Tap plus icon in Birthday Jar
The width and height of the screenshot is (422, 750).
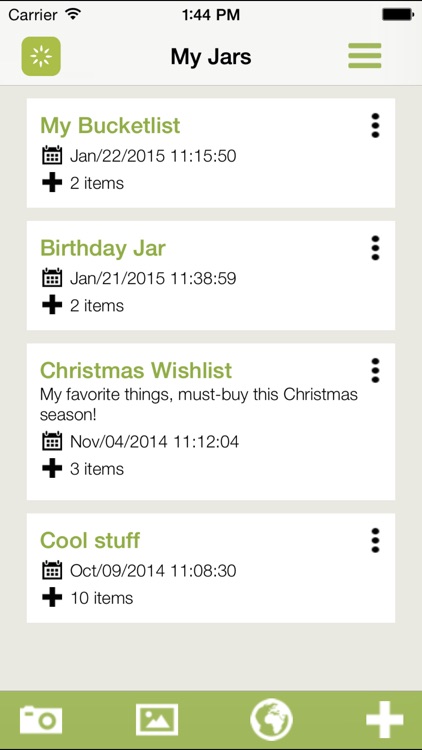click(52, 305)
